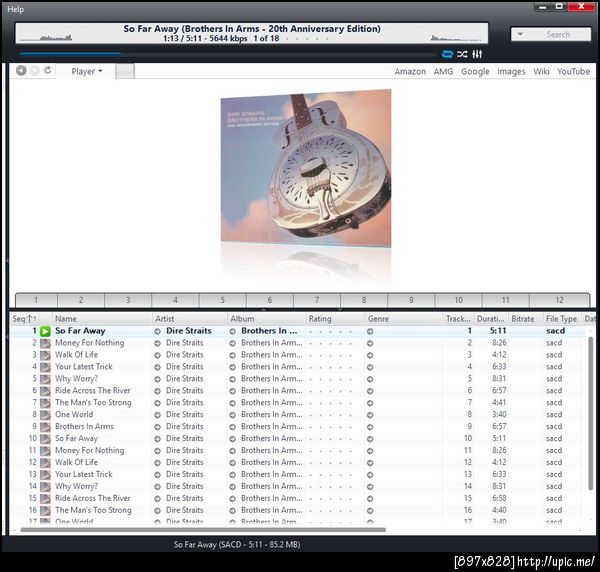This screenshot has width=600, height=572.
Task: Click the rating dots in the now-playing header
Action: pyautogui.click(x=307, y=39)
